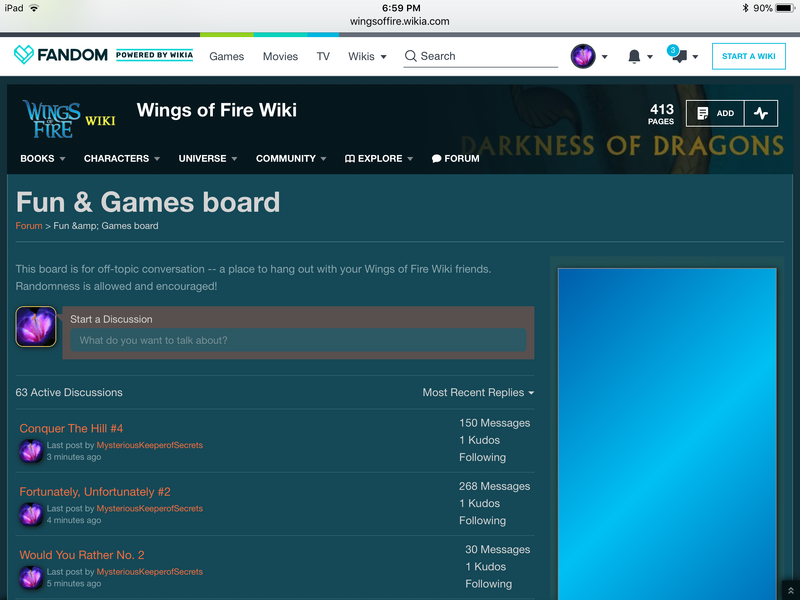
Task: Open the notifications bell icon
Action: [x=633, y=57]
